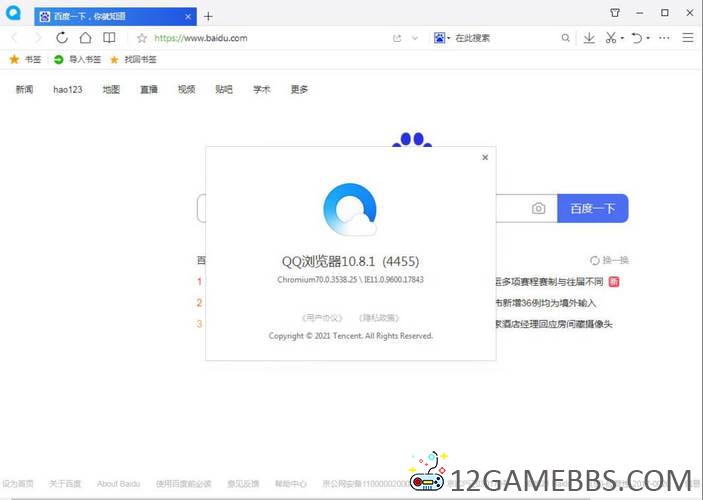
Task: Open hot topic about 酒店经理回应房间藏摄像头
Action: tap(554, 324)
